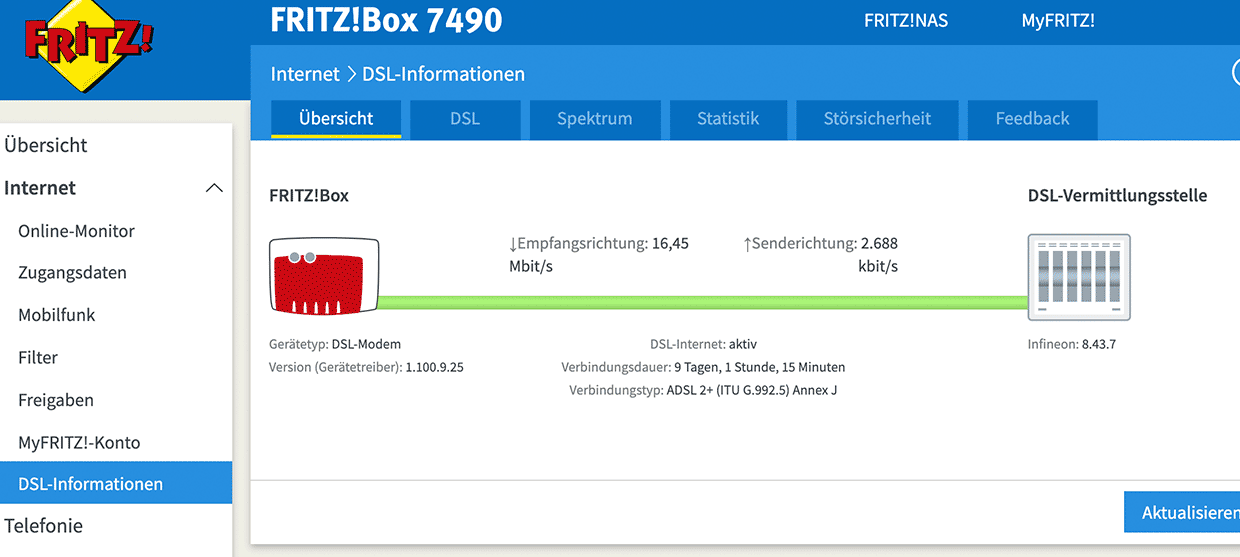Click the red FRITZ!Box device icon
The width and height of the screenshot is (1240, 557).
[324, 276]
